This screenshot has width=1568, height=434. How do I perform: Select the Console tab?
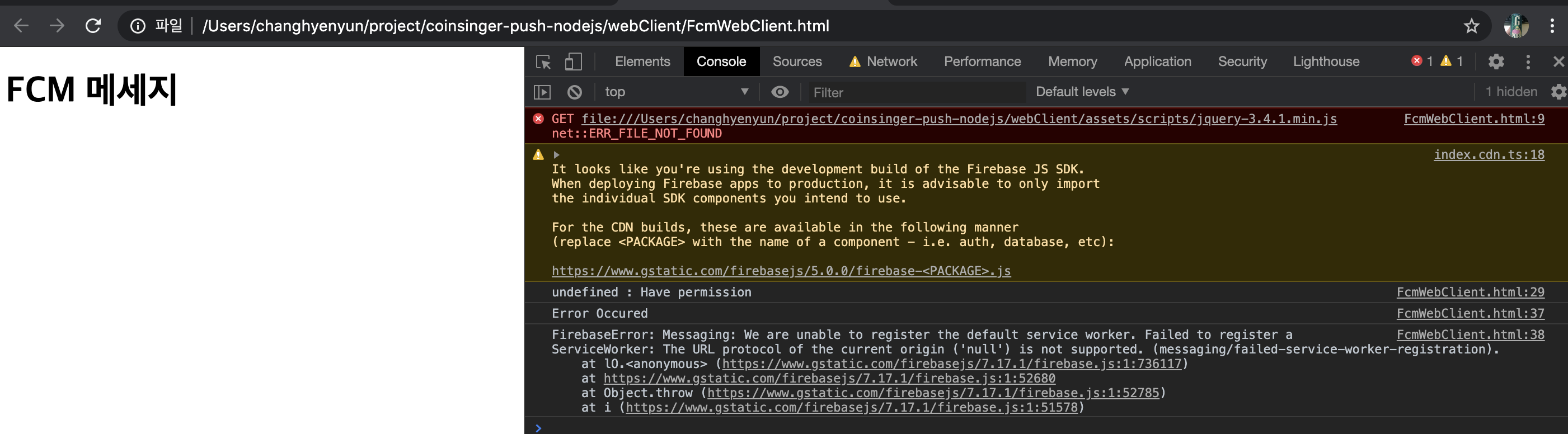pyautogui.click(x=721, y=62)
